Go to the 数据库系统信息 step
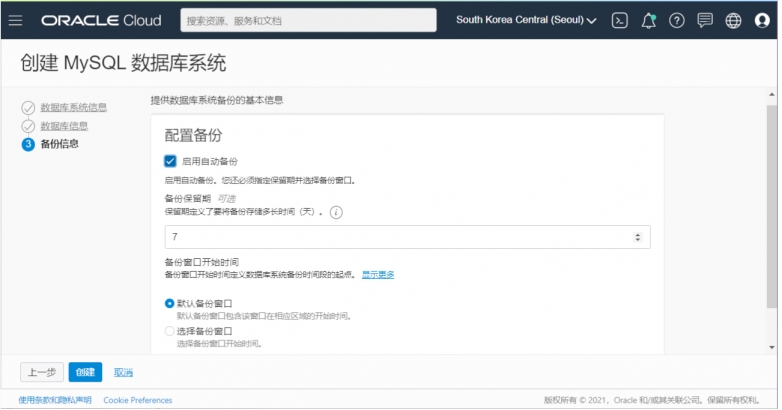The width and height of the screenshot is (782, 410). coord(73,108)
